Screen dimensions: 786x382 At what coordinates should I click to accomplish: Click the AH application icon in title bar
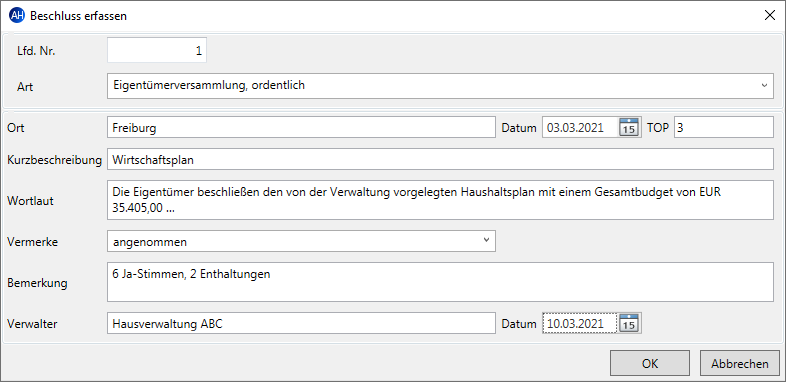coord(17,16)
